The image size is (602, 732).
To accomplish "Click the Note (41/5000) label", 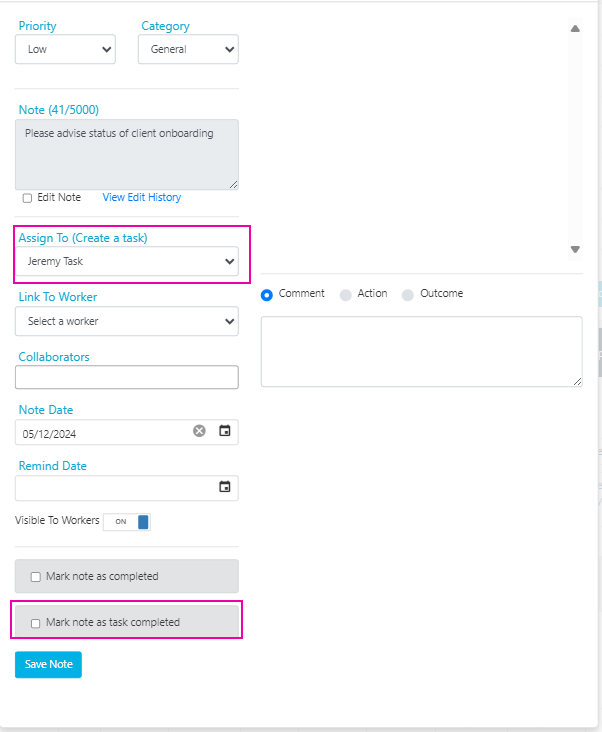I will (59, 110).
